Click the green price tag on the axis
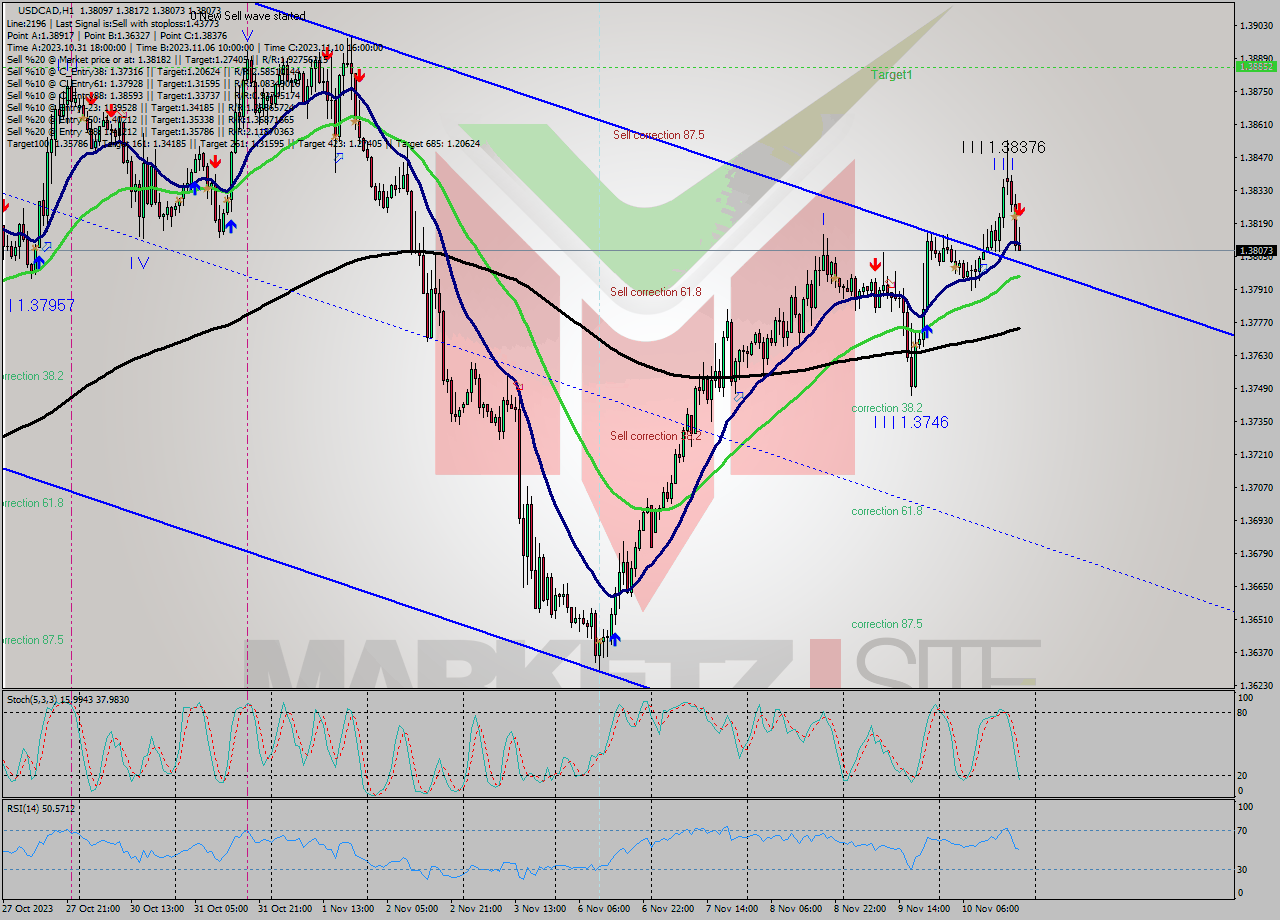Image resolution: width=1280 pixels, height=920 pixels. [1255, 67]
